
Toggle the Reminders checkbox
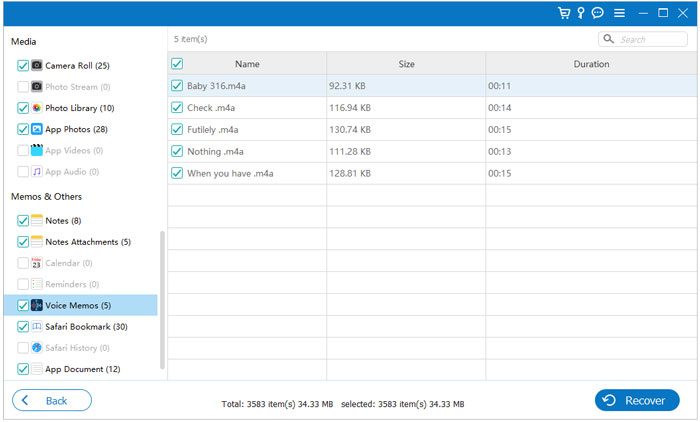(23, 284)
